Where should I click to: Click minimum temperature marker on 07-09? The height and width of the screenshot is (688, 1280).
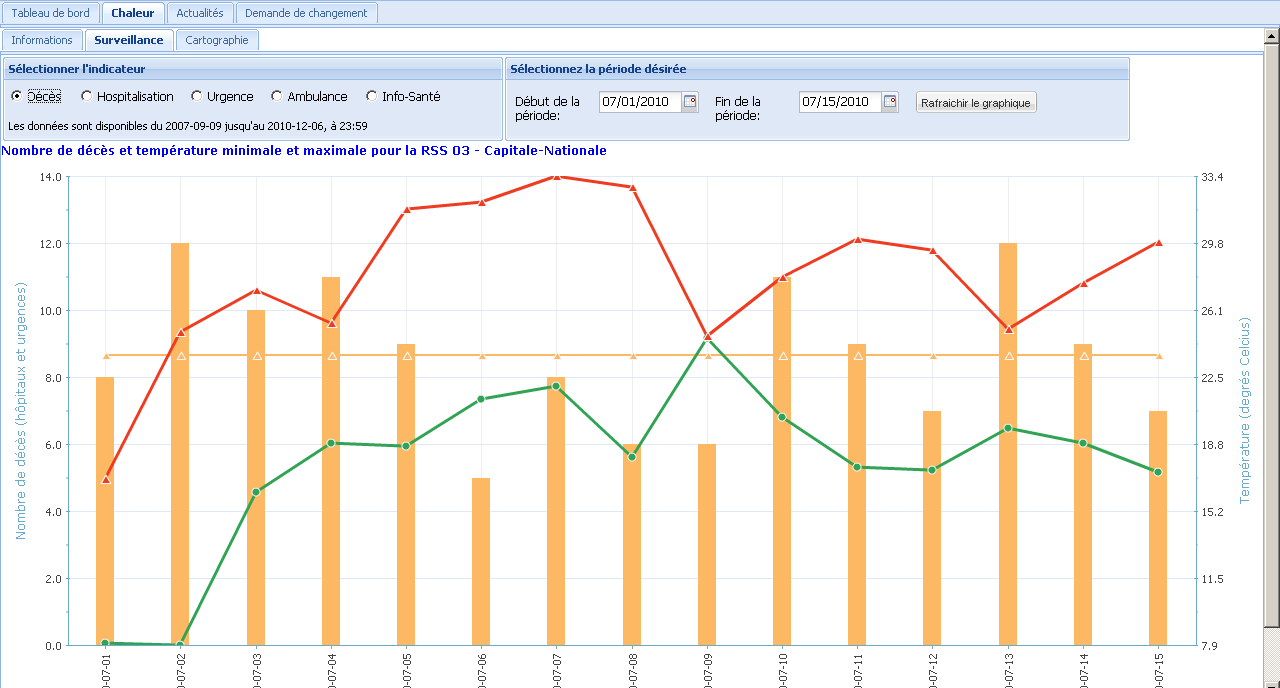click(x=708, y=341)
